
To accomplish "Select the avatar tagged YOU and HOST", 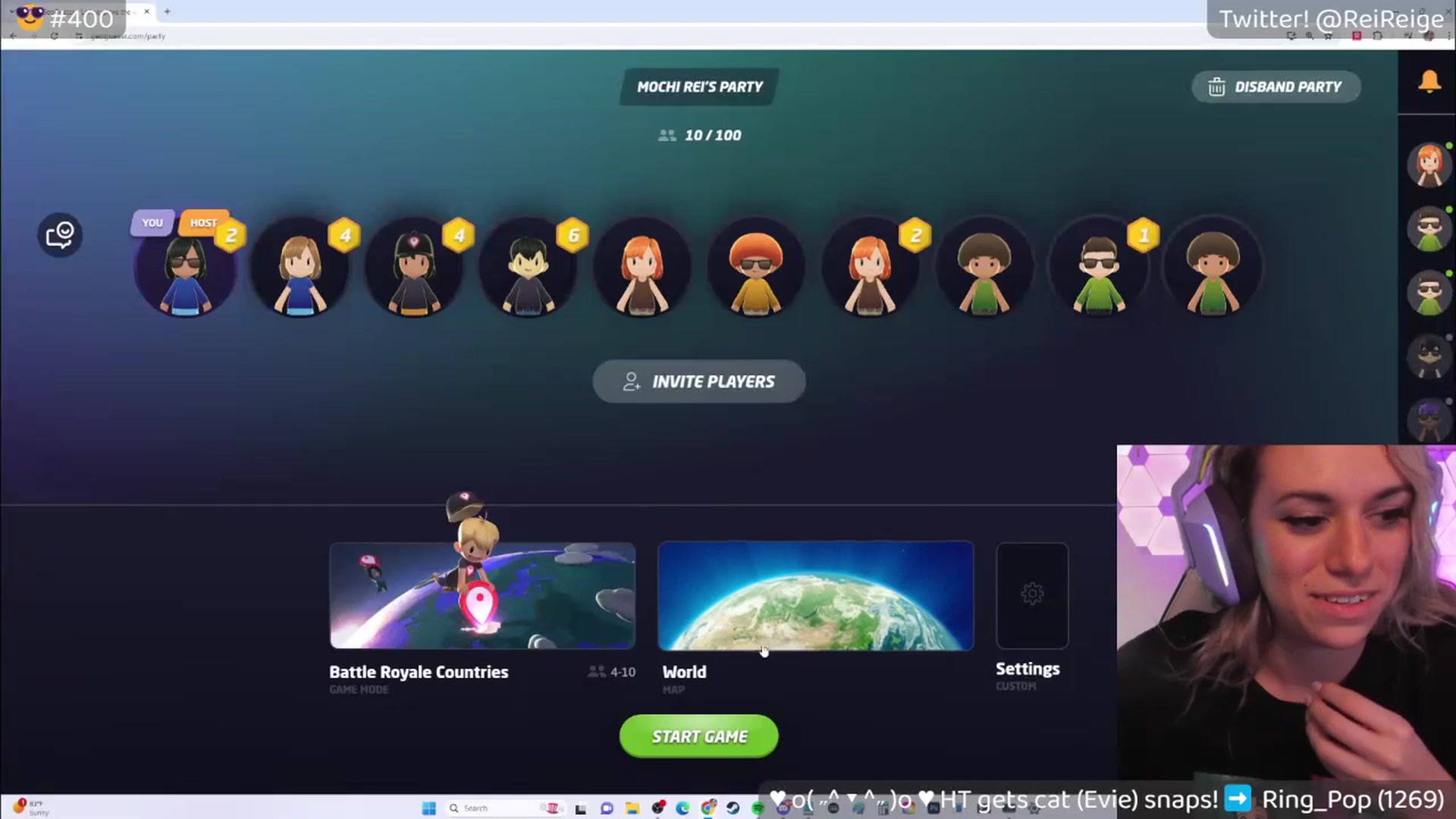I will [185, 267].
